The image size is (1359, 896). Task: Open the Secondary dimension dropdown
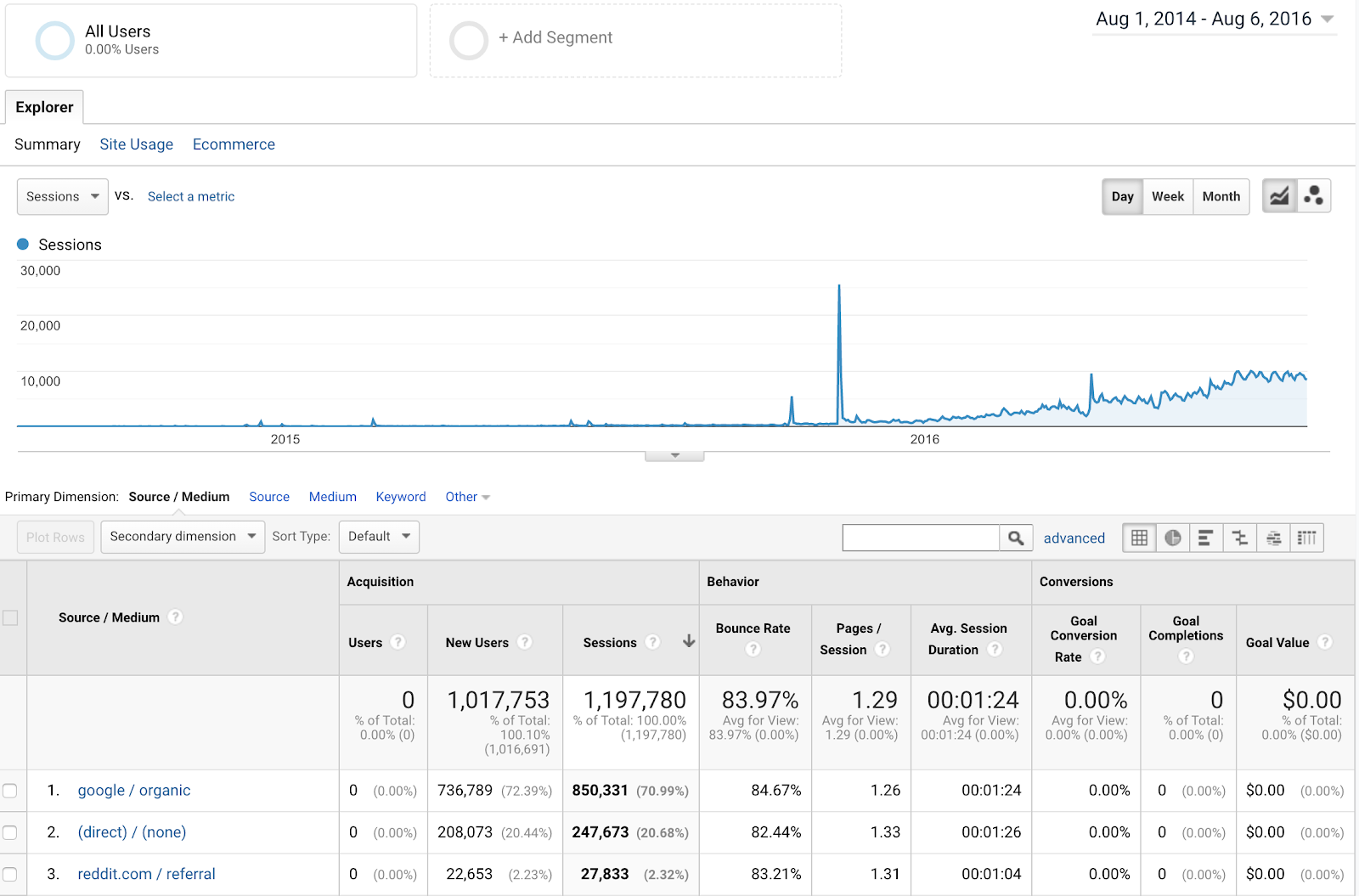[183, 537]
